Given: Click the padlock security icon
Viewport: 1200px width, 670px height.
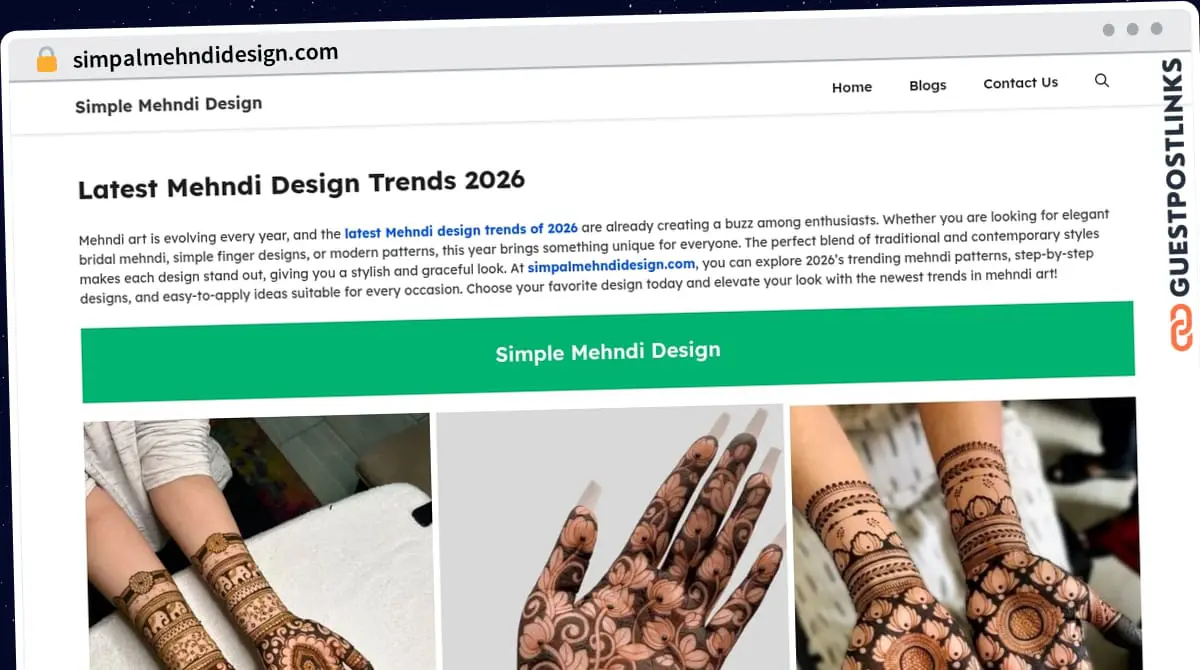Looking at the screenshot, I should (47, 60).
